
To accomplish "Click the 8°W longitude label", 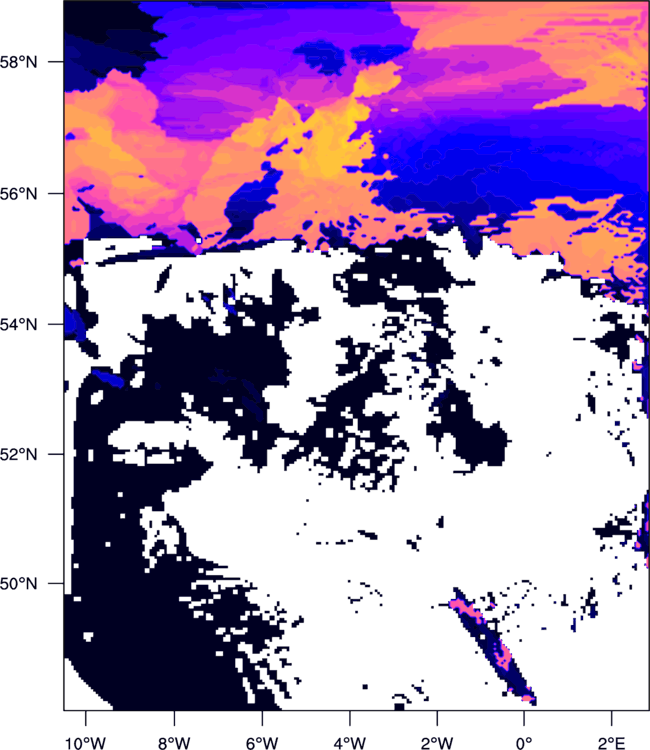I will [x=174, y=743].
